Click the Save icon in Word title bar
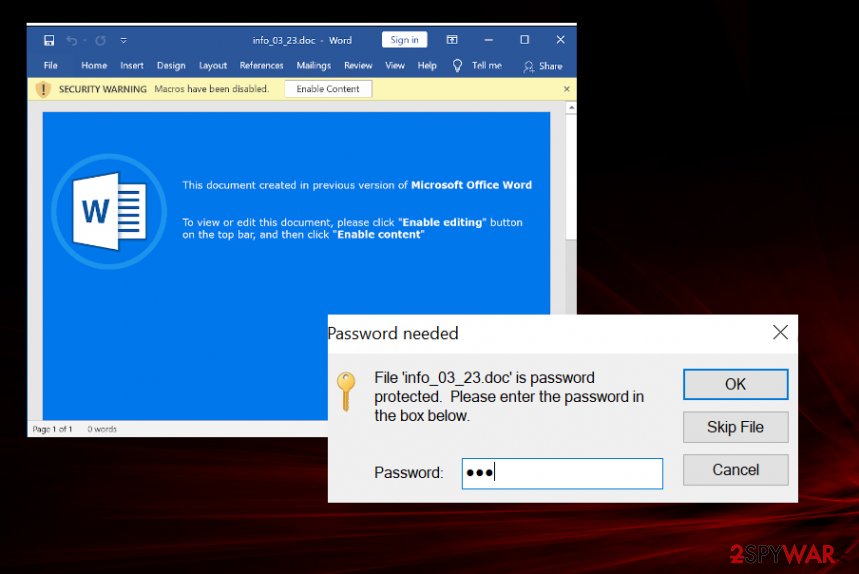The height and width of the screenshot is (574, 859). (49, 41)
